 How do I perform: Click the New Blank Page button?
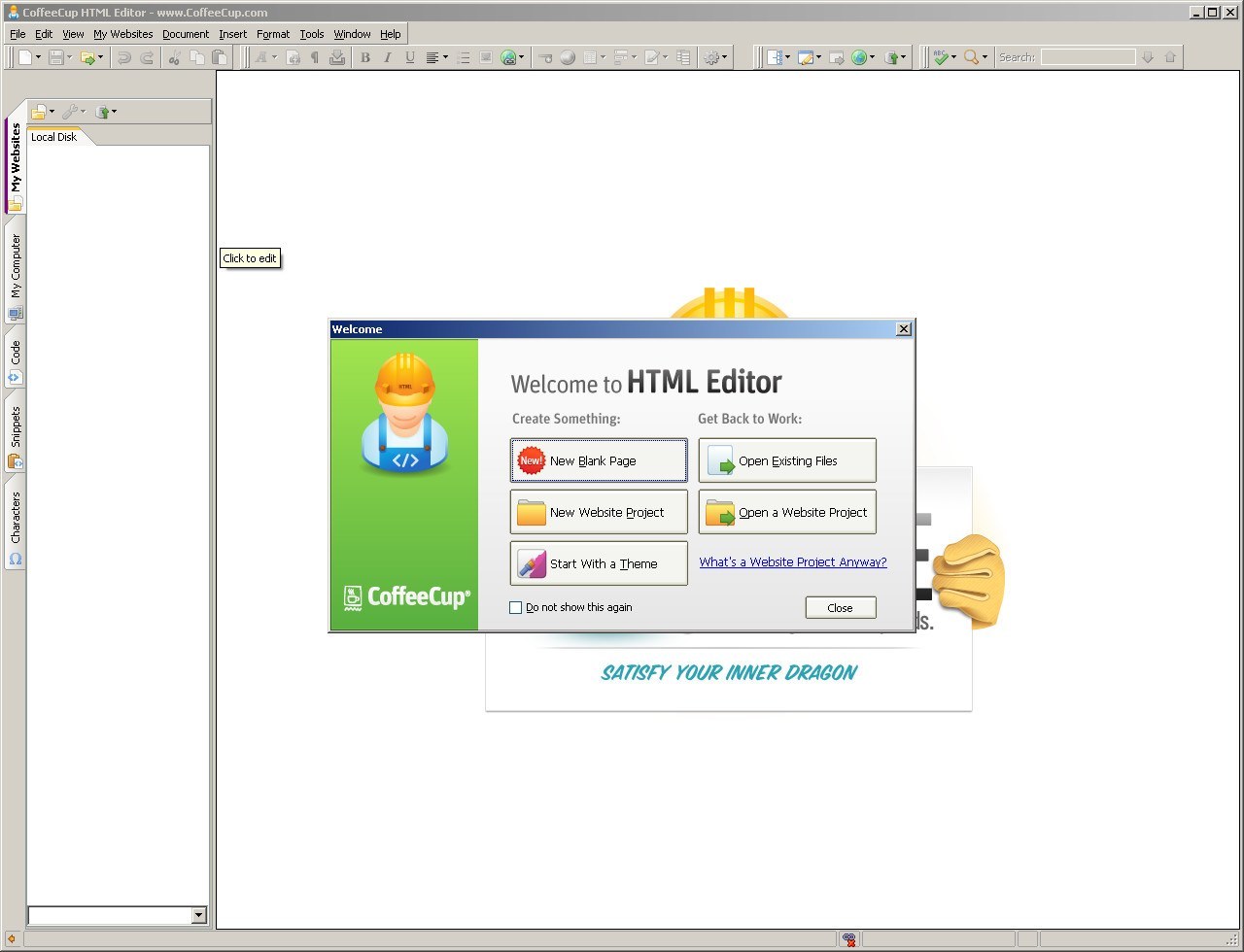(599, 460)
